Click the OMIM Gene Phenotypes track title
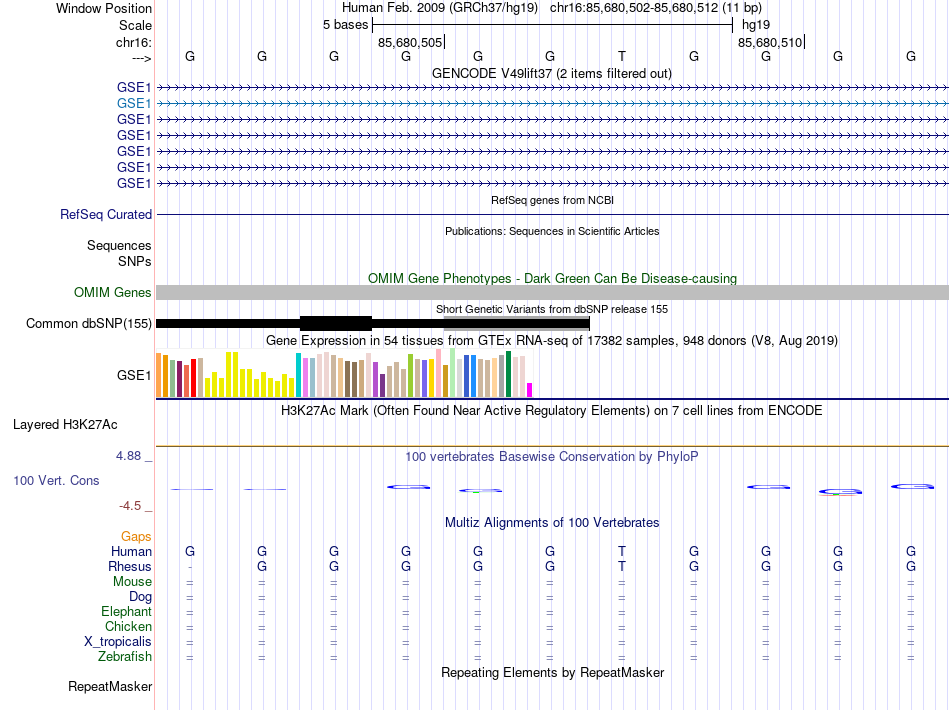950x710 pixels. click(x=552, y=279)
